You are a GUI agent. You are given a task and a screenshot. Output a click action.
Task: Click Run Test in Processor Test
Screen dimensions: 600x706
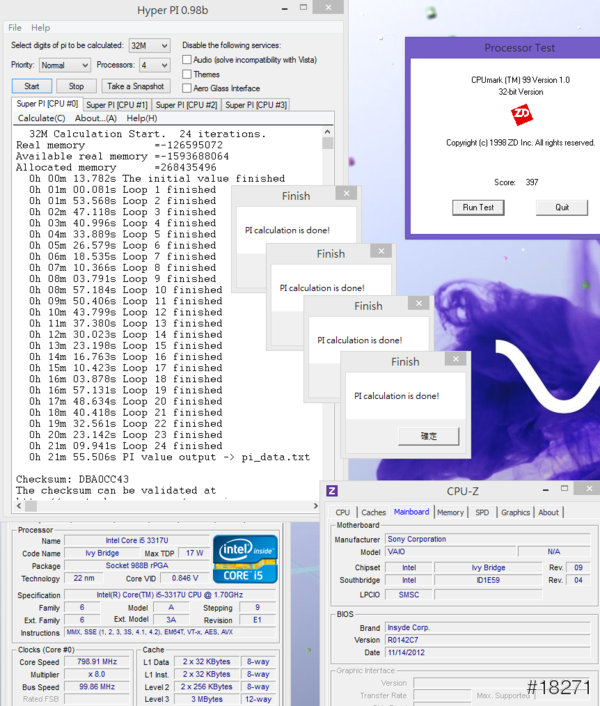[x=478, y=208]
